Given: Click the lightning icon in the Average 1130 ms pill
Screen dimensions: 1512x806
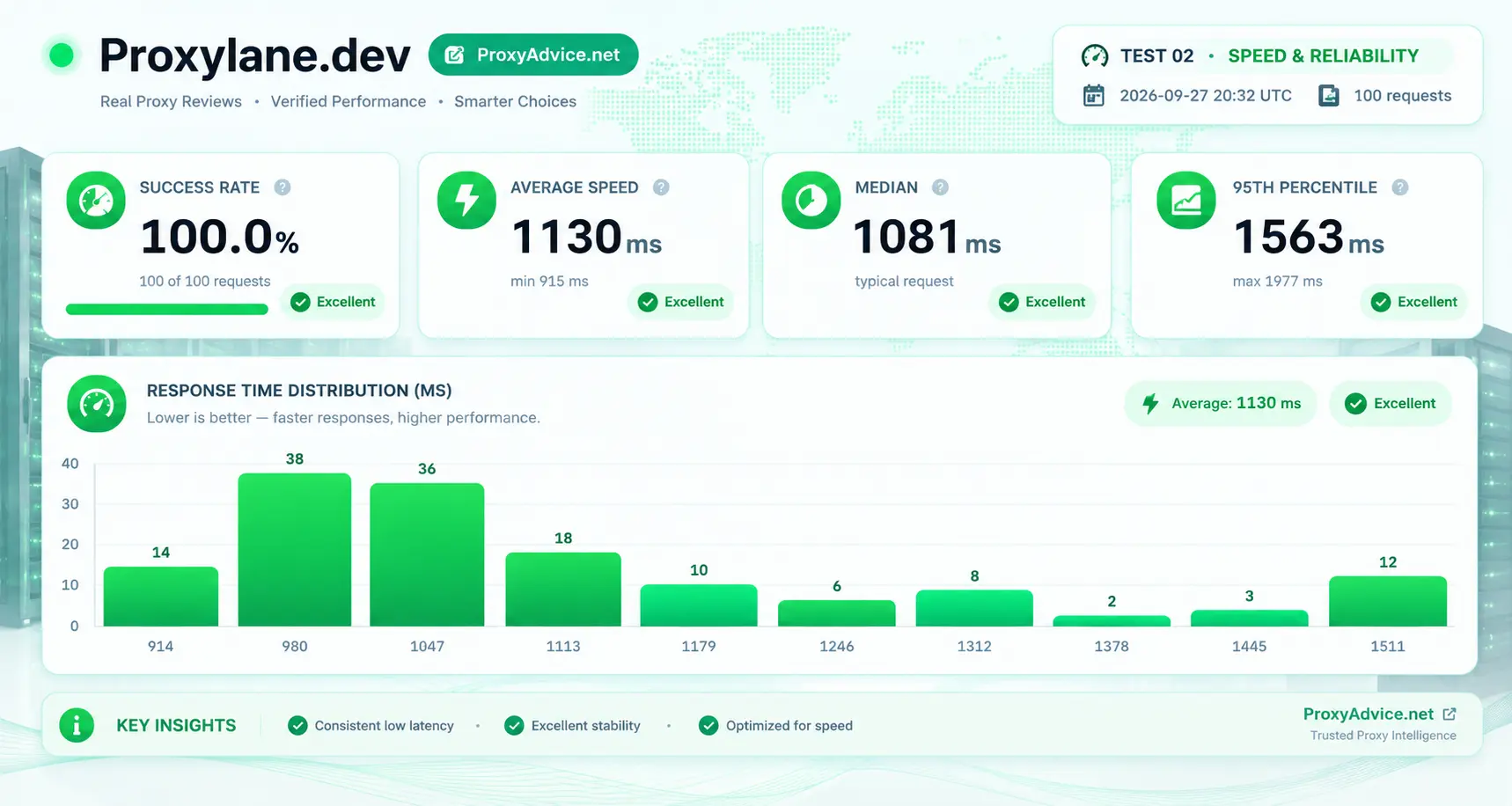Looking at the screenshot, I should tap(1150, 404).
